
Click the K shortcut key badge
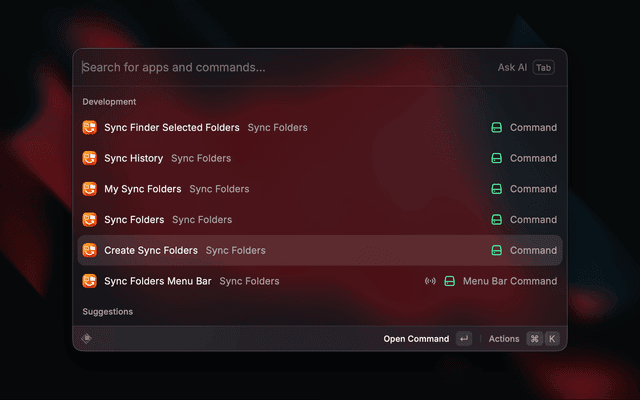coord(551,339)
